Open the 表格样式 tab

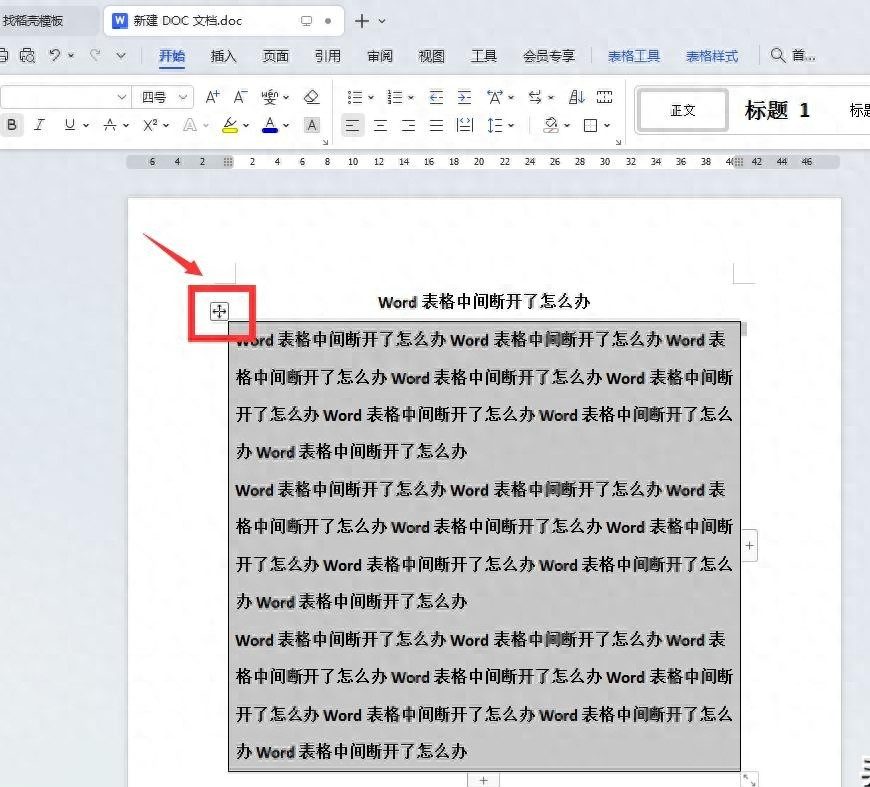point(712,56)
